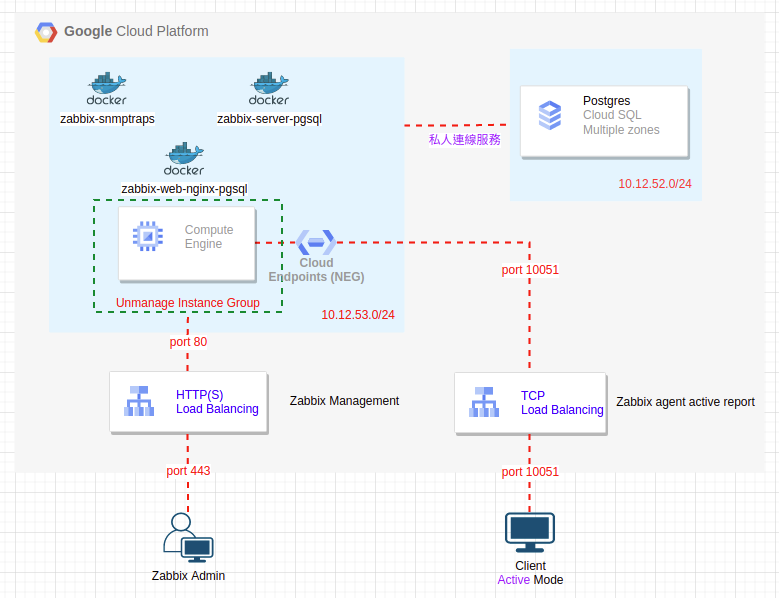Select the Zabbix Management text
This screenshot has width=779, height=598.
(344, 401)
